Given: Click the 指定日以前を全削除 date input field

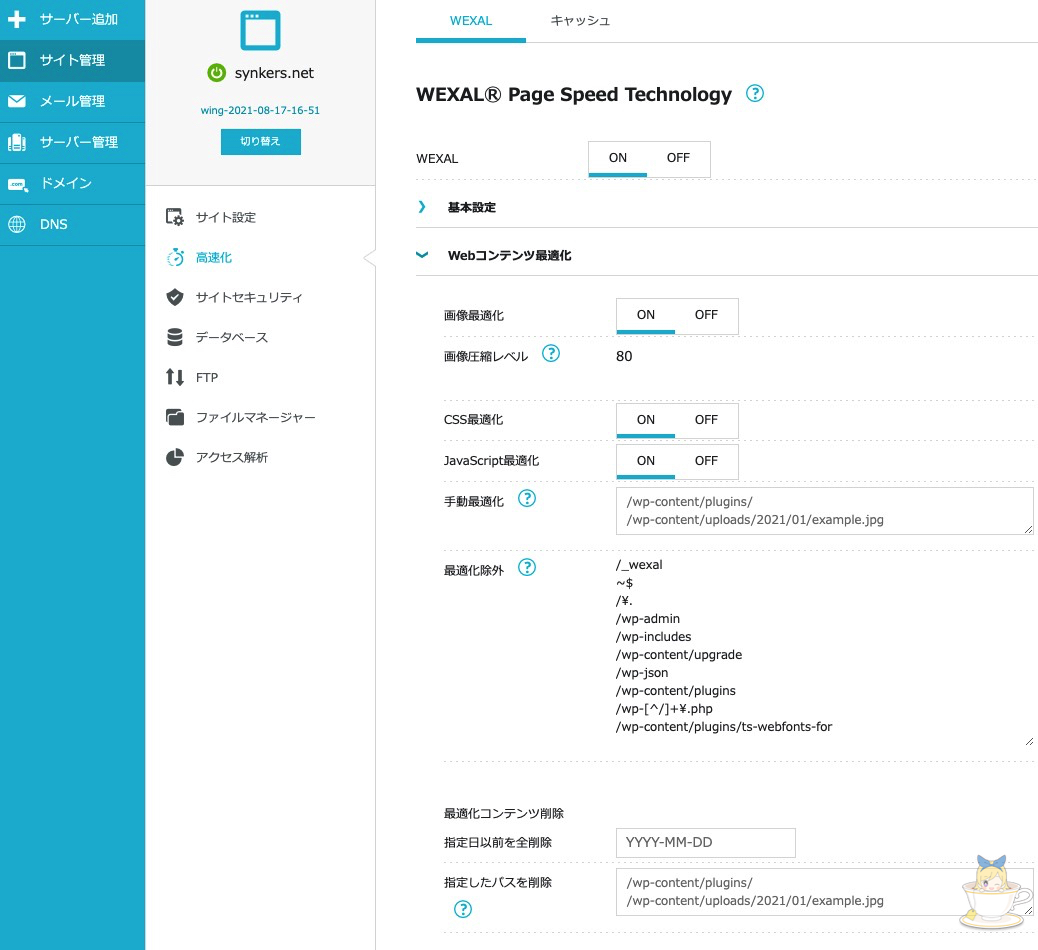Looking at the screenshot, I should coord(705,842).
